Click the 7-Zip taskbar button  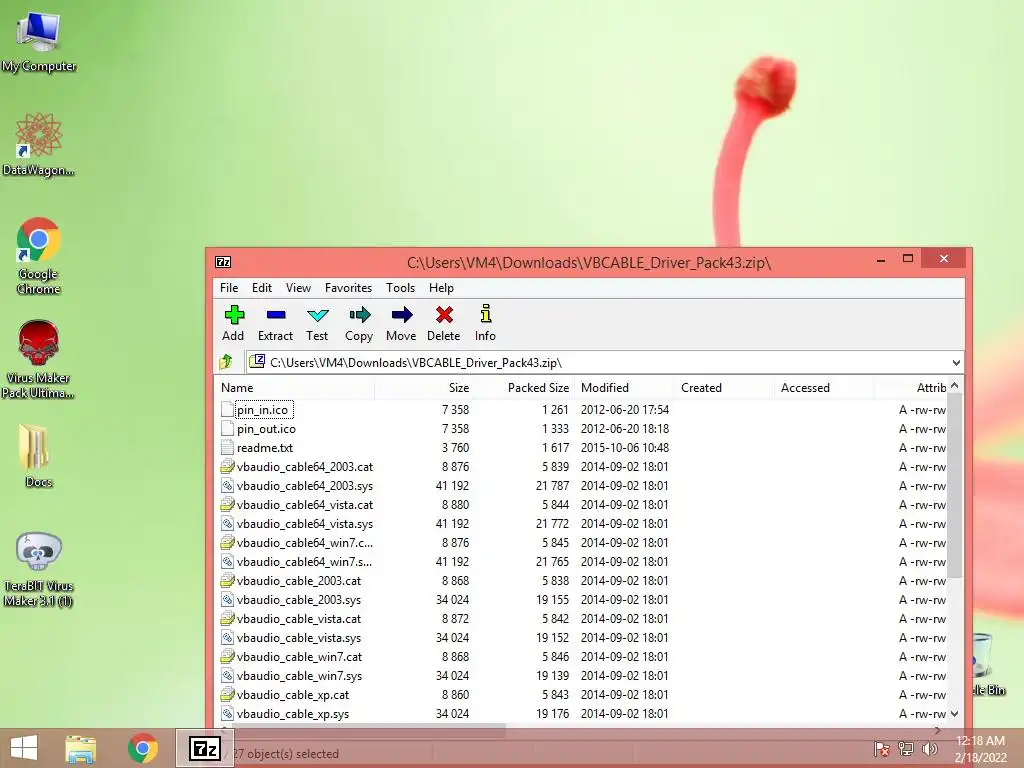[205, 748]
